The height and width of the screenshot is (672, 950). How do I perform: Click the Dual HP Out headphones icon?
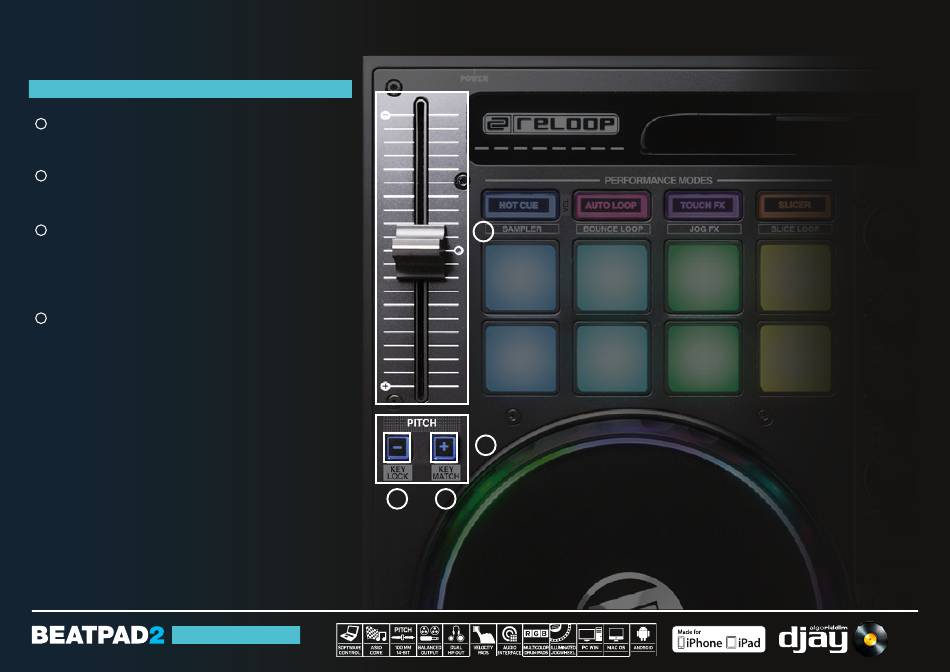click(456, 640)
